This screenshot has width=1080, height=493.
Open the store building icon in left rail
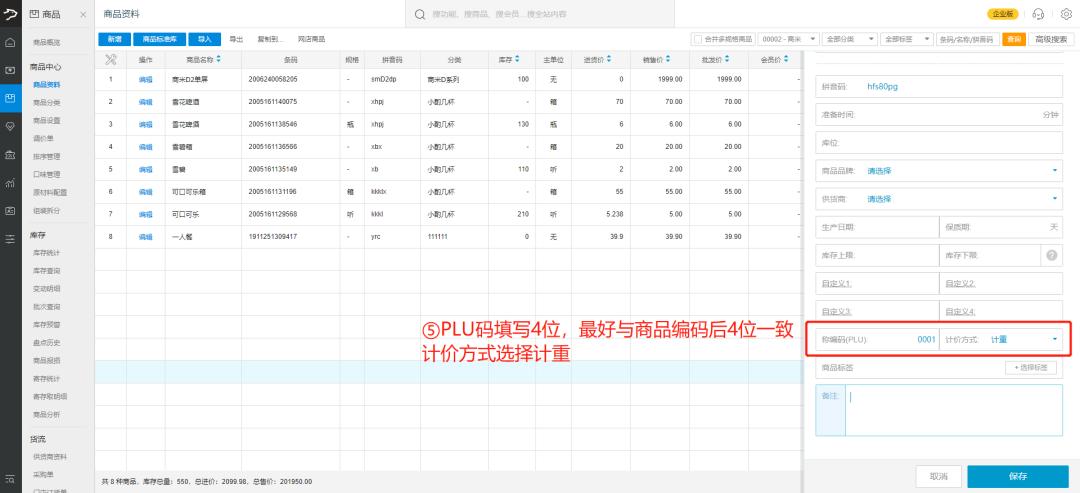tap(10, 154)
